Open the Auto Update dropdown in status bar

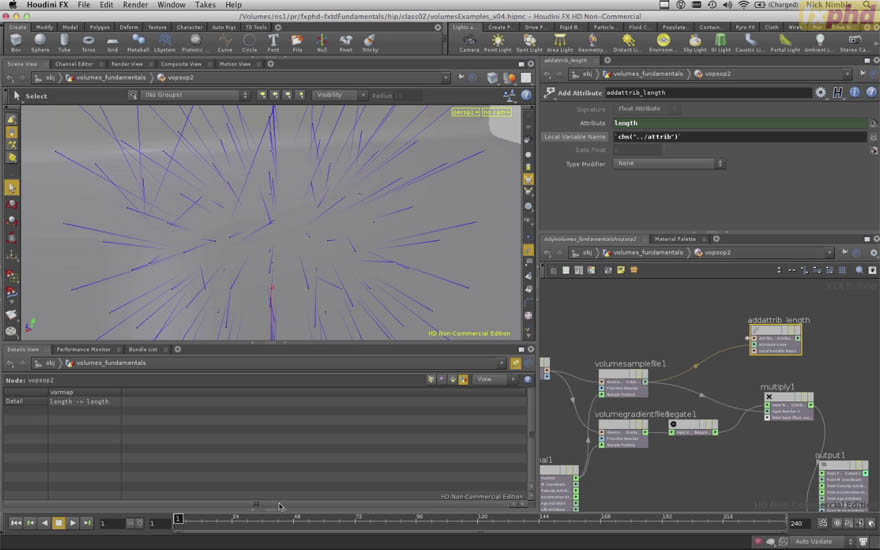tap(823, 541)
